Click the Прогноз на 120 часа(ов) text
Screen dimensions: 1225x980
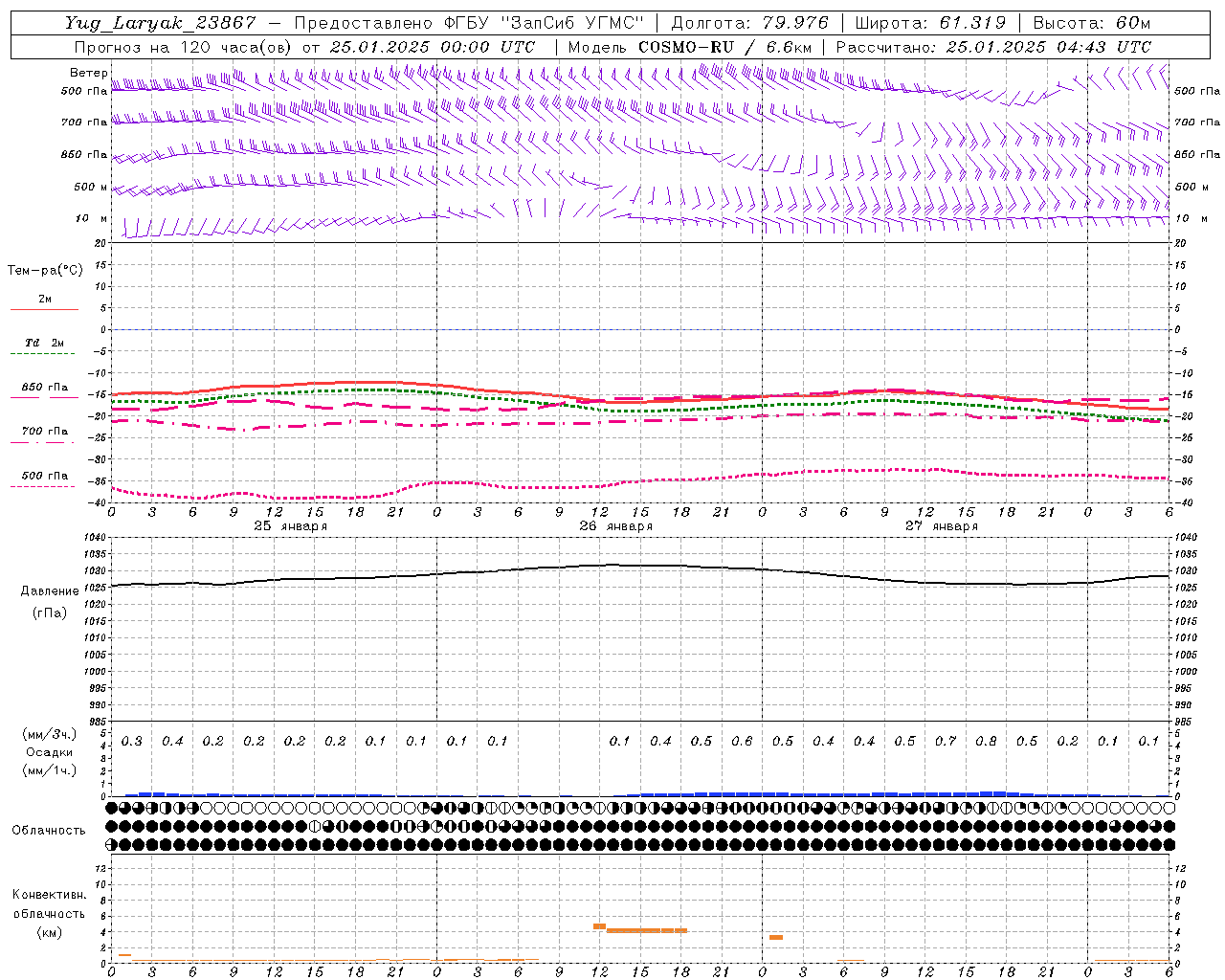(x=184, y=47)
